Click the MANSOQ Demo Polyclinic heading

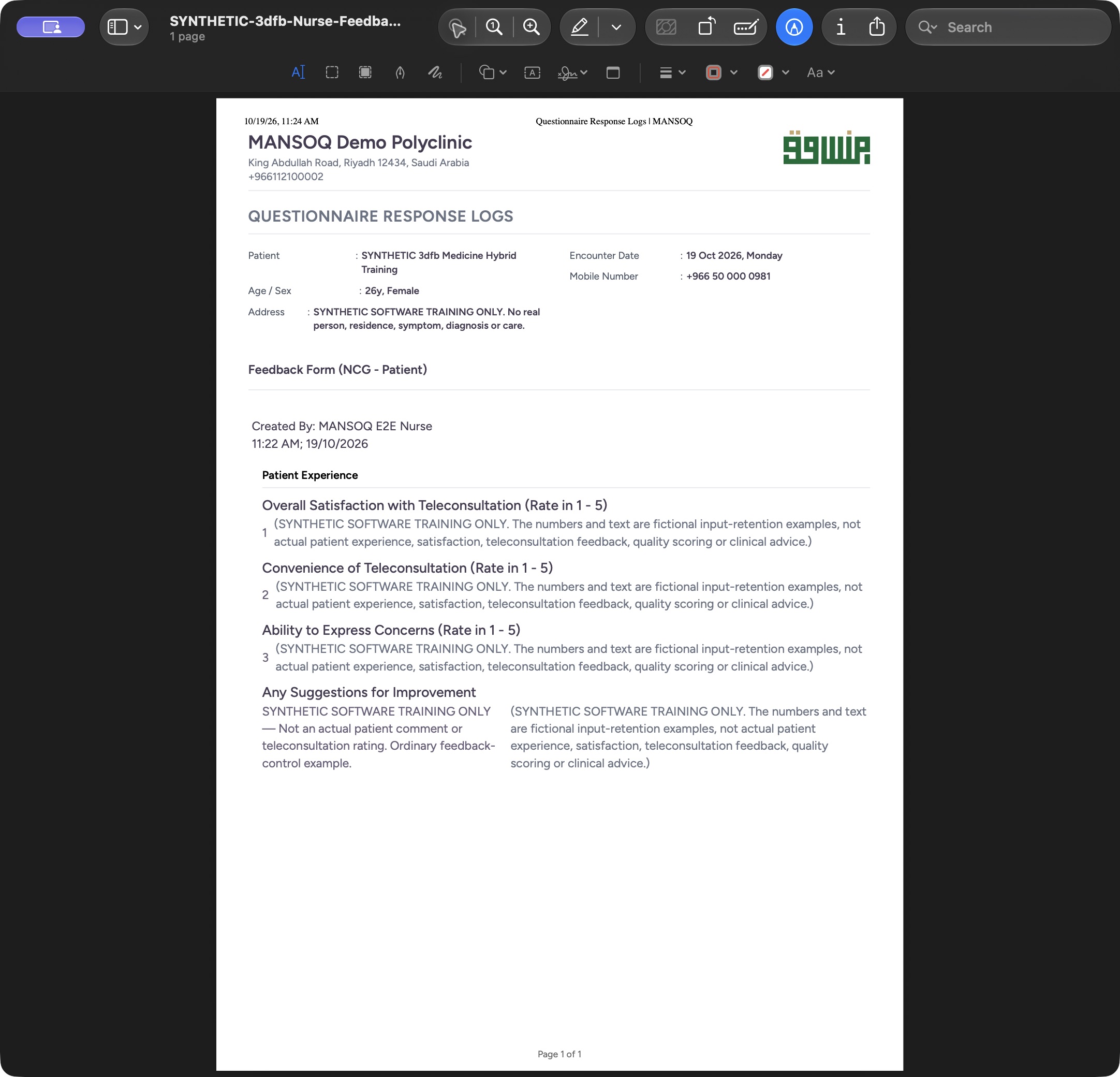tap(360, 142)
